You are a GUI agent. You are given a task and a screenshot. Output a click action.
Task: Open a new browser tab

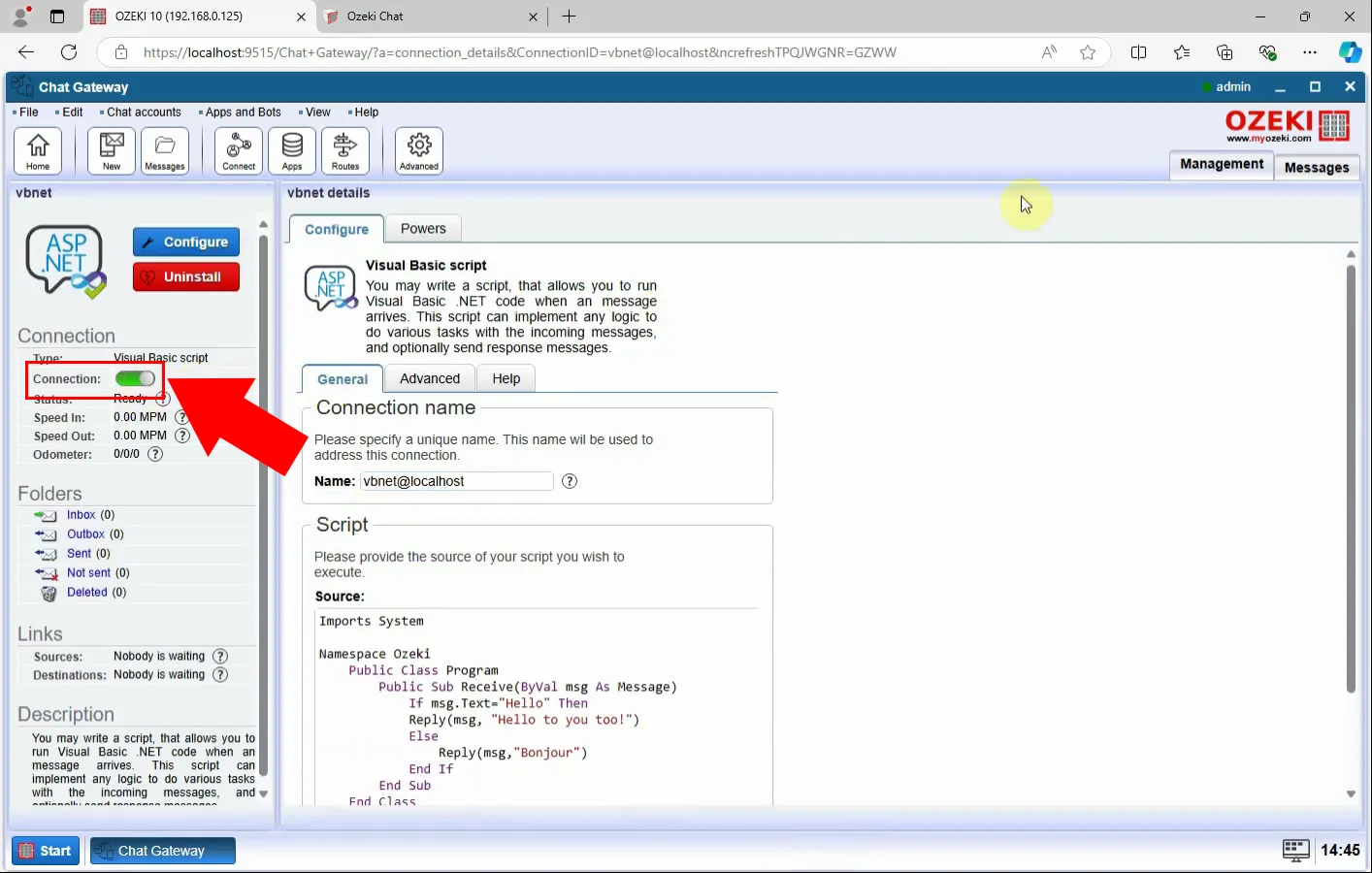[570, 16]
